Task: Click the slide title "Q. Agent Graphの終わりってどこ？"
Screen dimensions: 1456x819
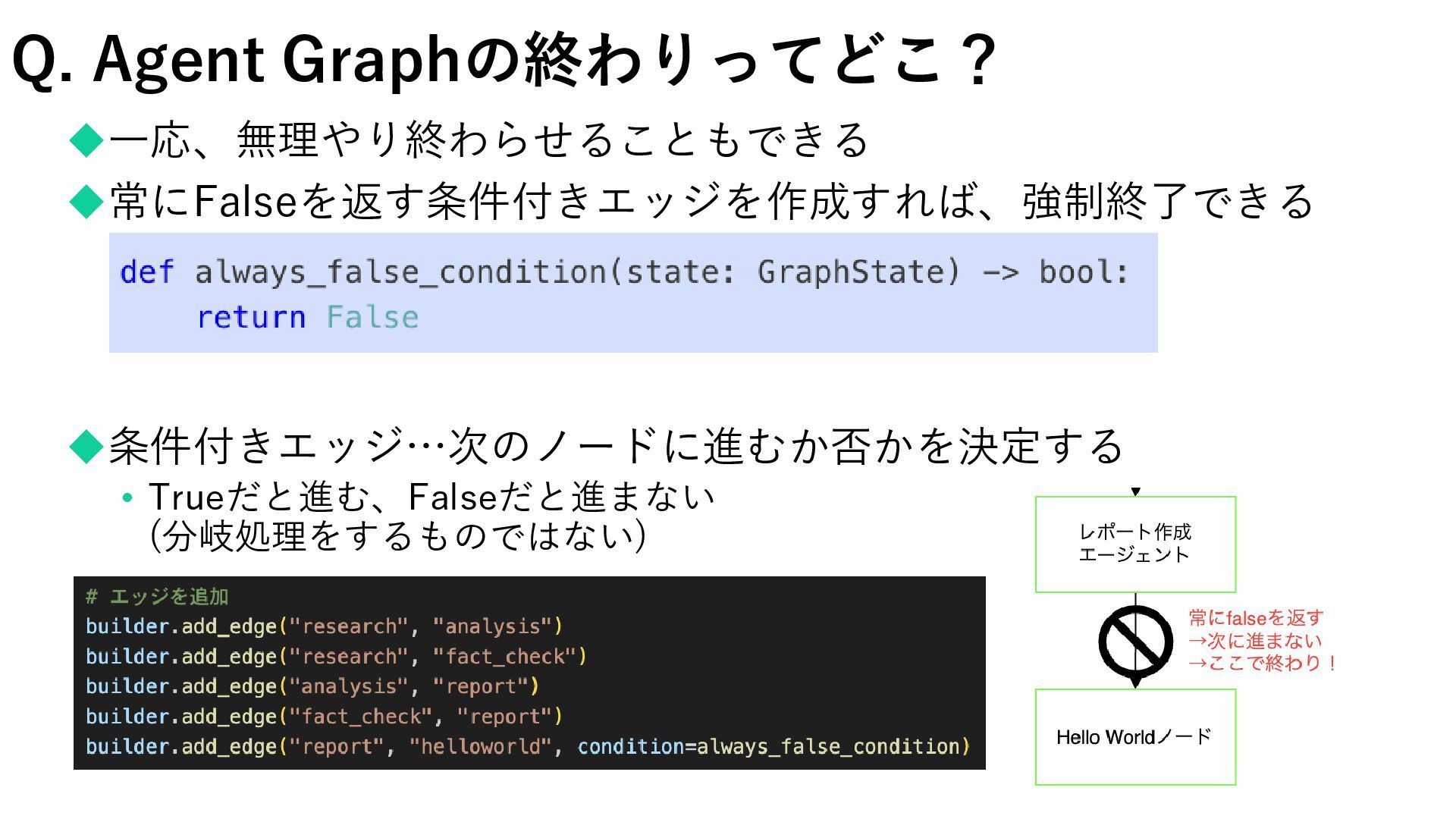Action: pos(504,61)
